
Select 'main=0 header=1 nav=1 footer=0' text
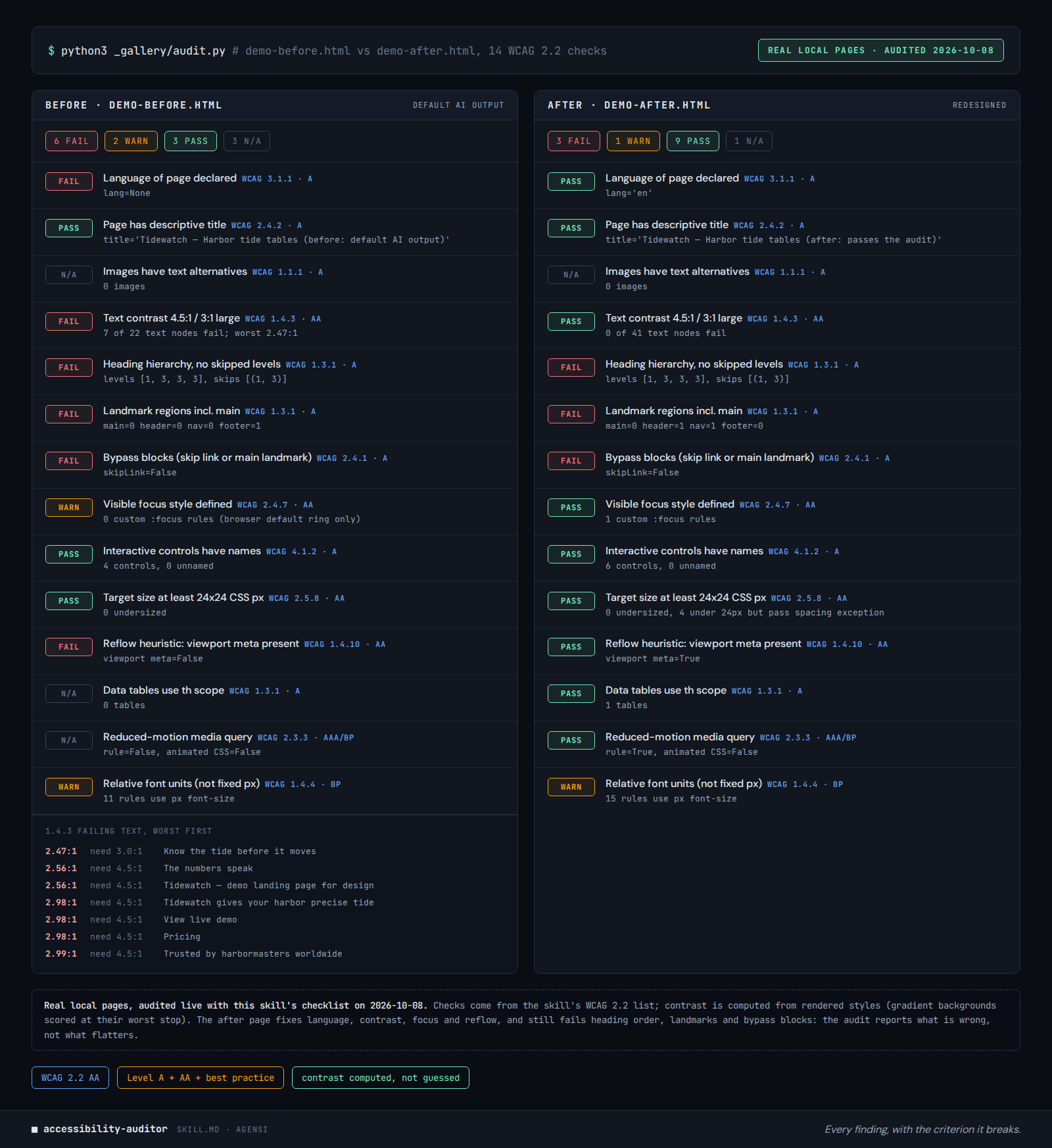point(684,426)
